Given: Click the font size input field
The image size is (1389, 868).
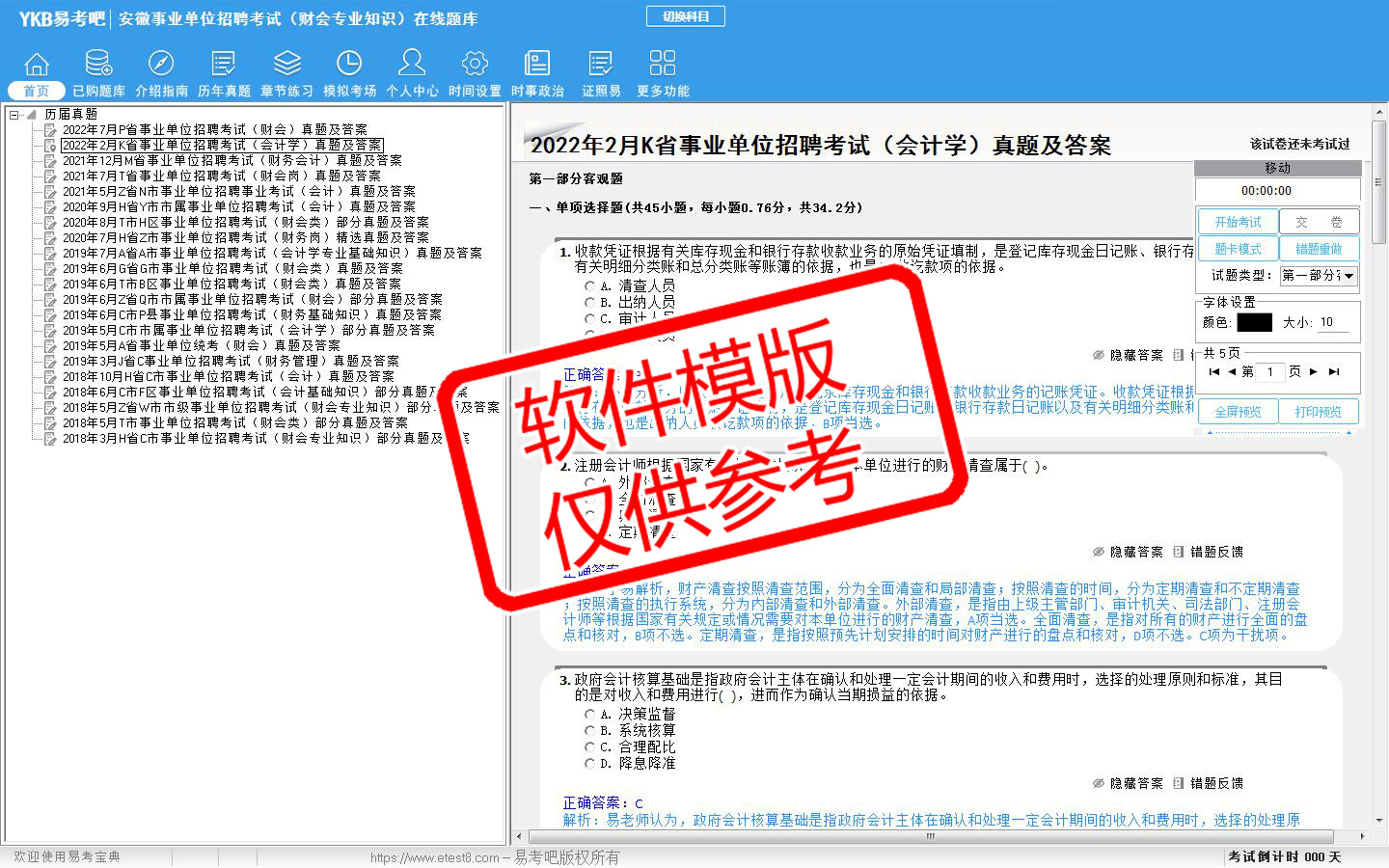Looking at the screenshot, I should coord(1333,322).
